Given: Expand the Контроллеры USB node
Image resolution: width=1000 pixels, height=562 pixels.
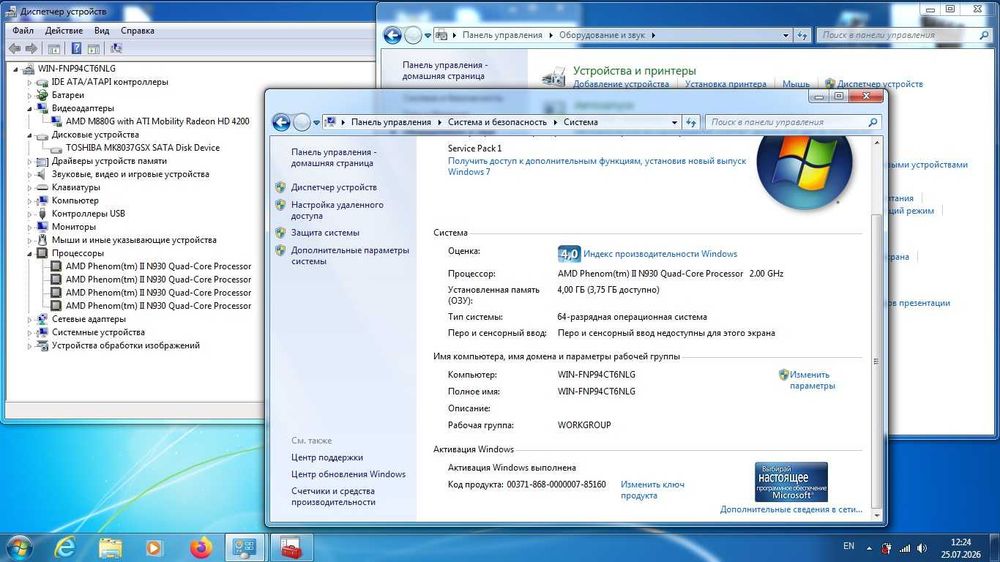Looking at the screenshot, I should (x=29, y=214).
